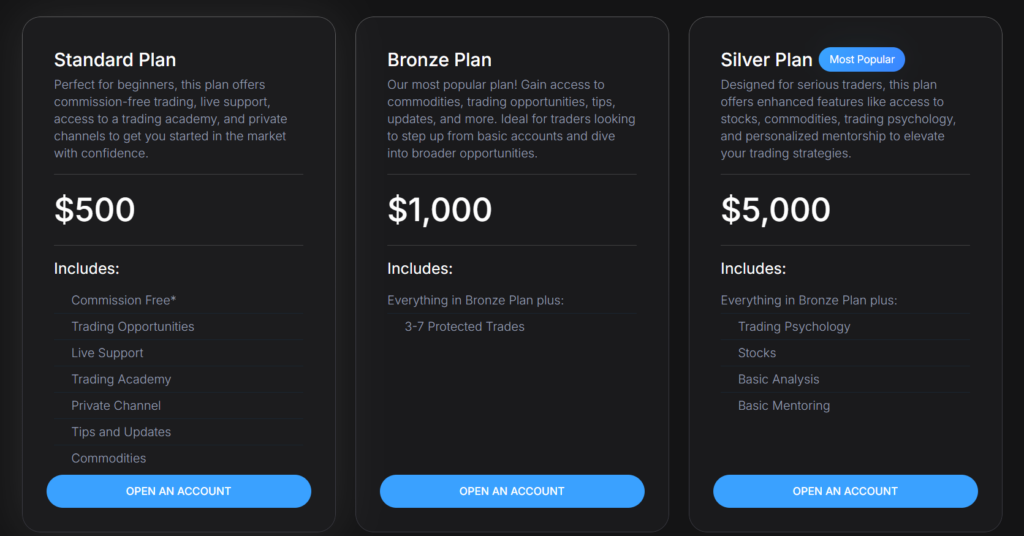Click the $500 price
1024x536 pixels.
point(95,210)
